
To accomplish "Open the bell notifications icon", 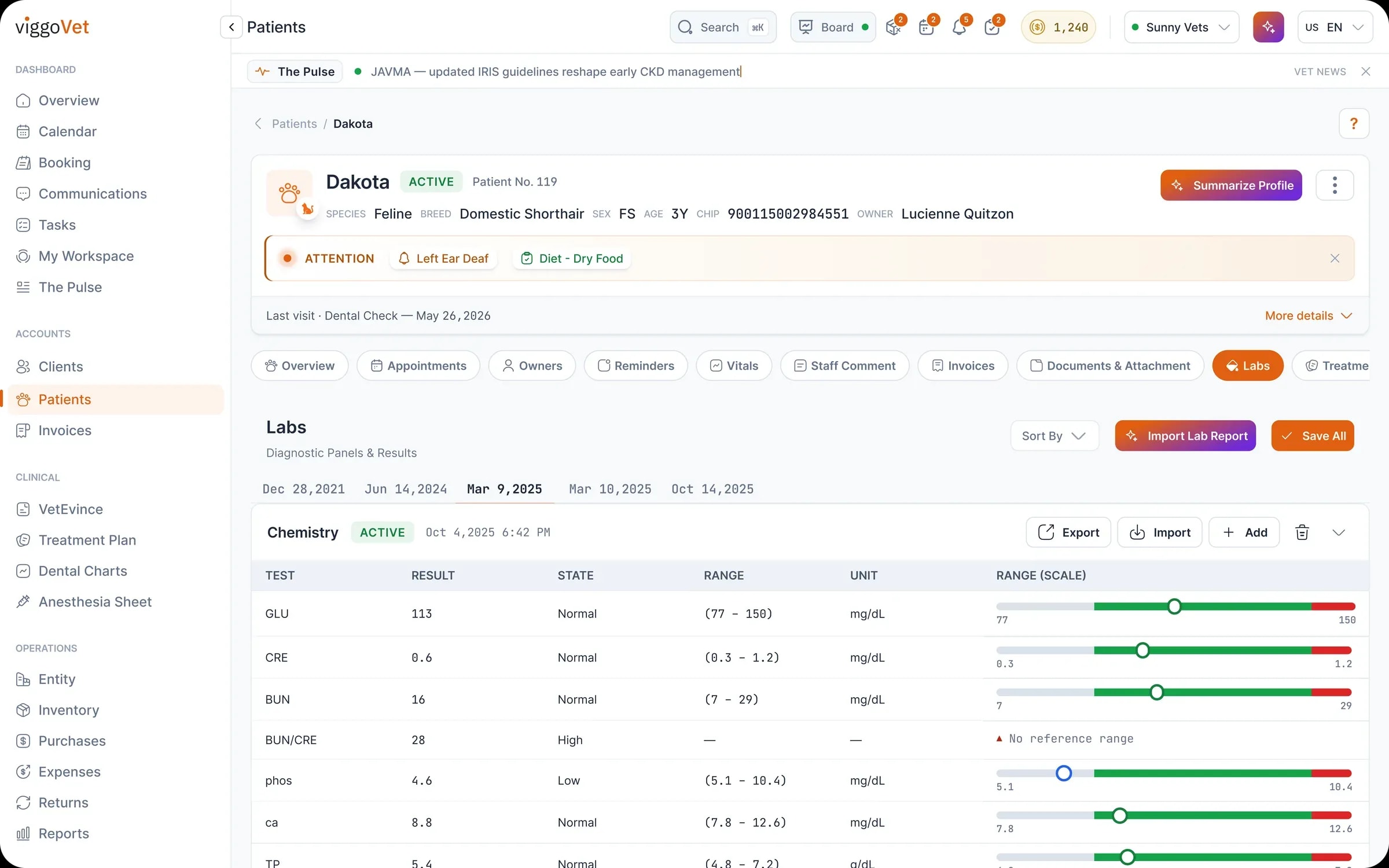I will (959, 27).
